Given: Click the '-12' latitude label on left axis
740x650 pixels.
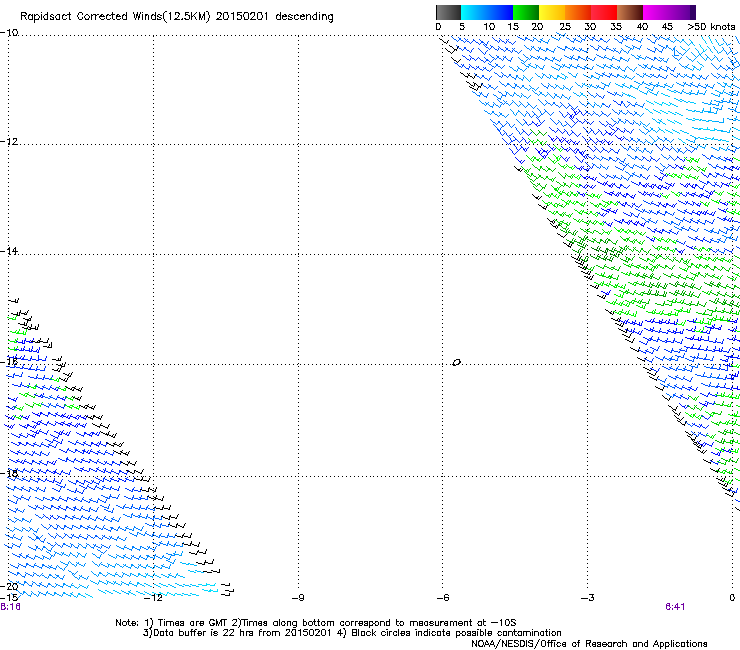Looking at the screenshot, I should (9, 142).
